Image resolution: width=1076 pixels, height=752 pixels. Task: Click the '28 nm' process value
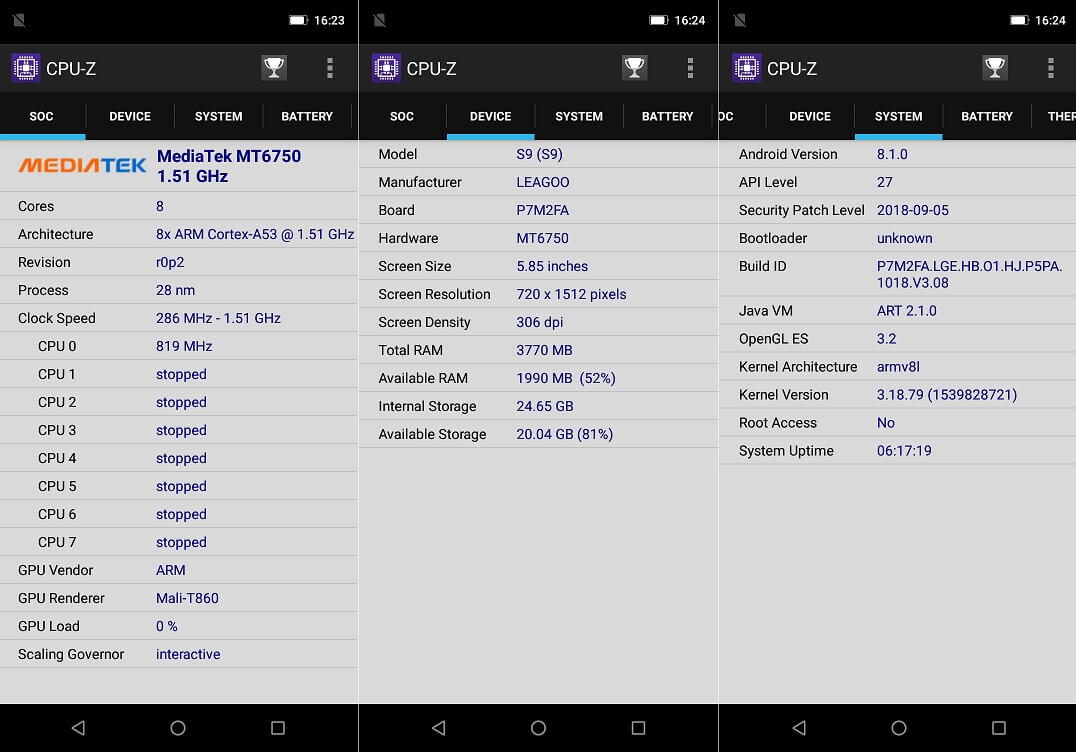(175, 290)
